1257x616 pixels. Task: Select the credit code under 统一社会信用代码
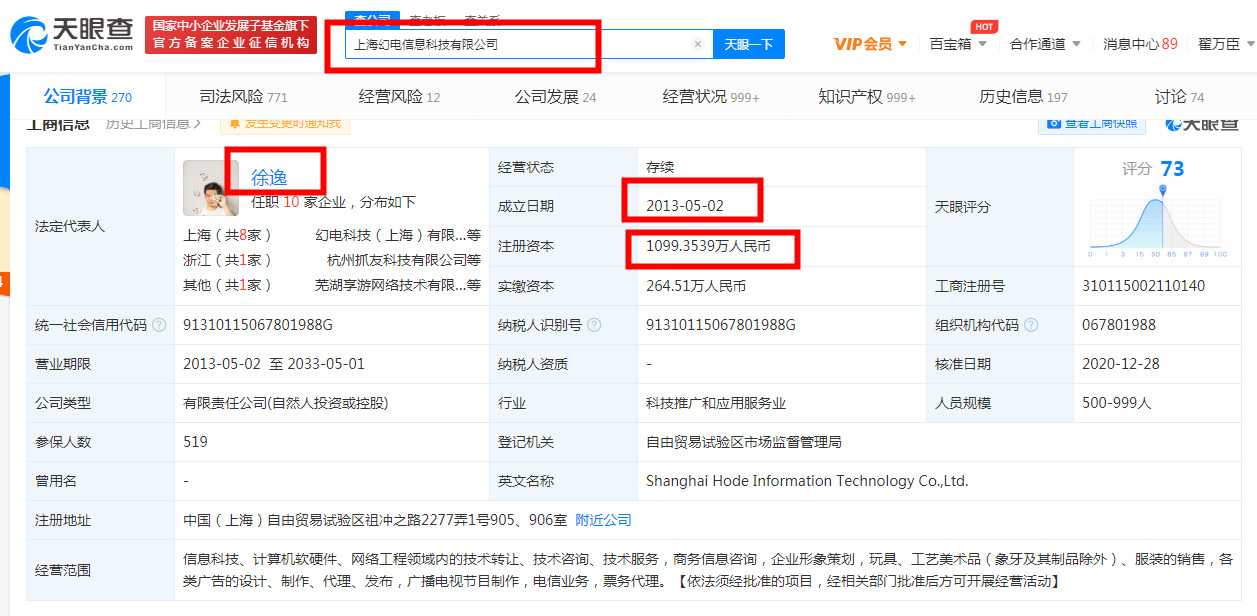[258, 325]
